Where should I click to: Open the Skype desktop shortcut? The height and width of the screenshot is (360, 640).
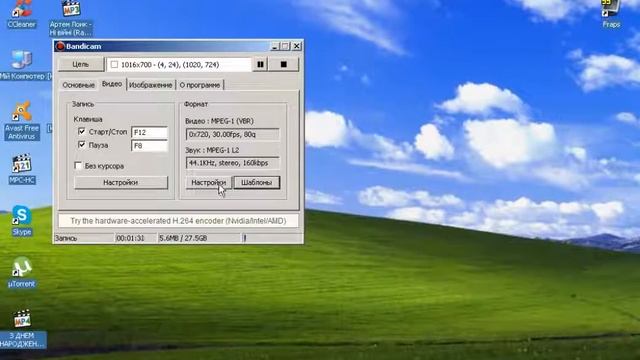click(x=22, y=221)
